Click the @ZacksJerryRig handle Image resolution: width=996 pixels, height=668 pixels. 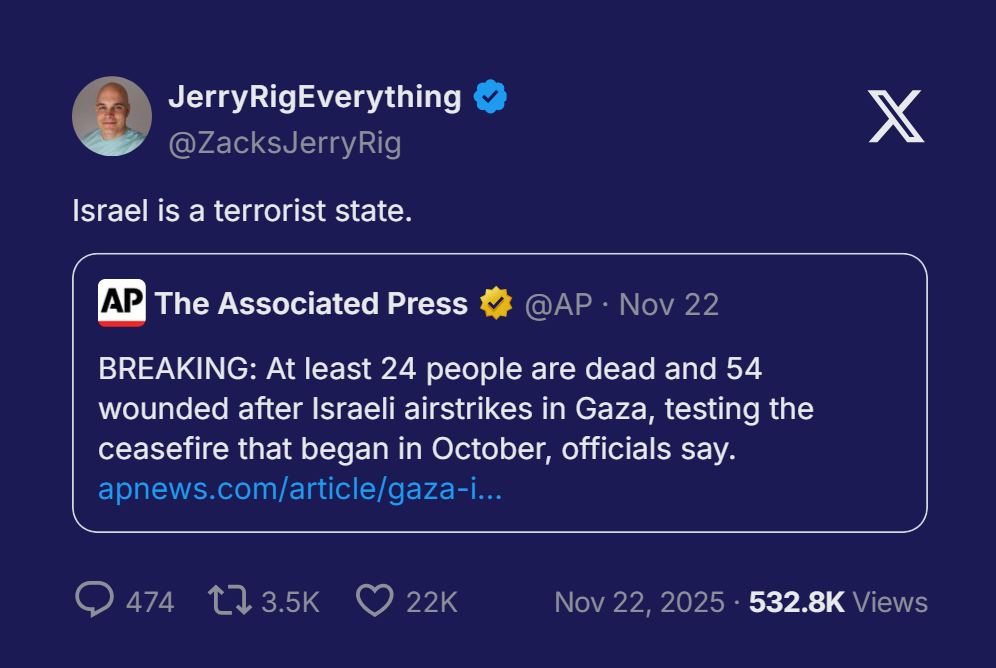coord(285,144)
